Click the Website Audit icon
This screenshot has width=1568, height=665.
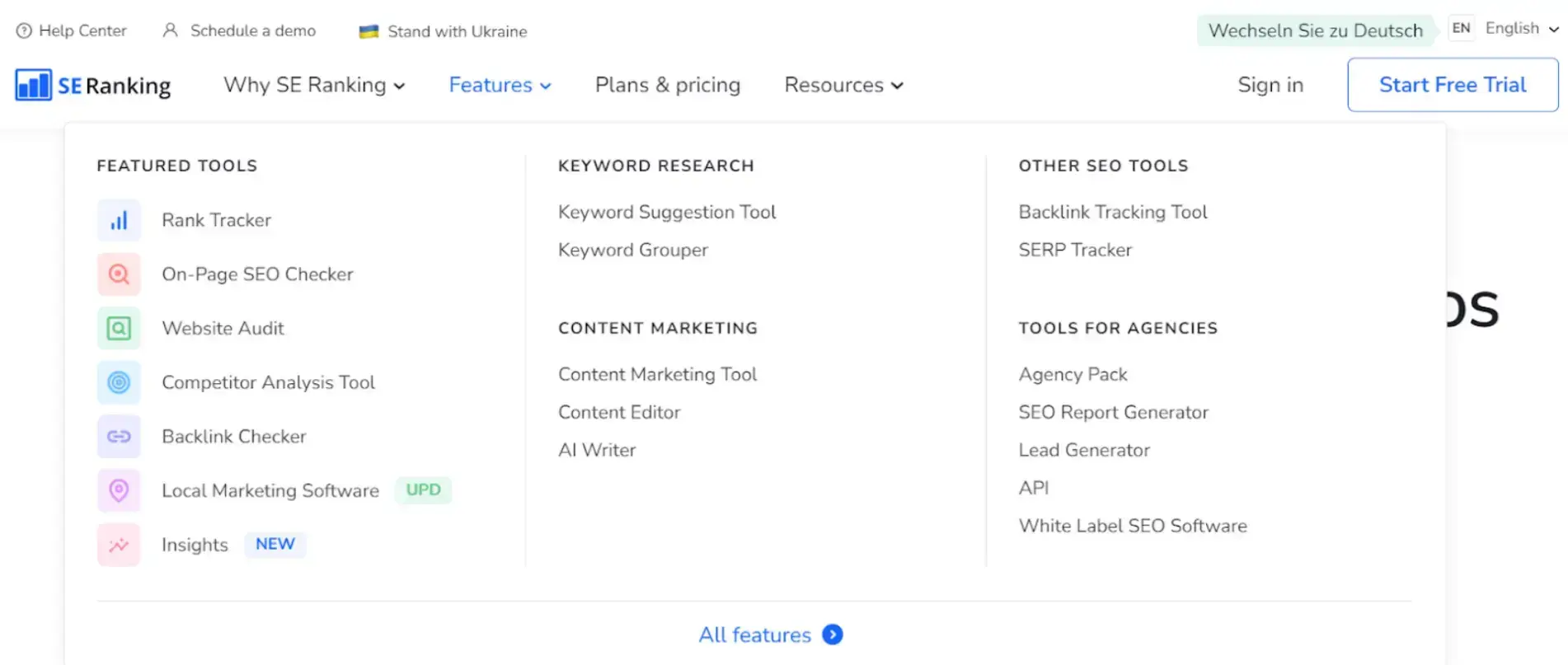coord(119,329)
